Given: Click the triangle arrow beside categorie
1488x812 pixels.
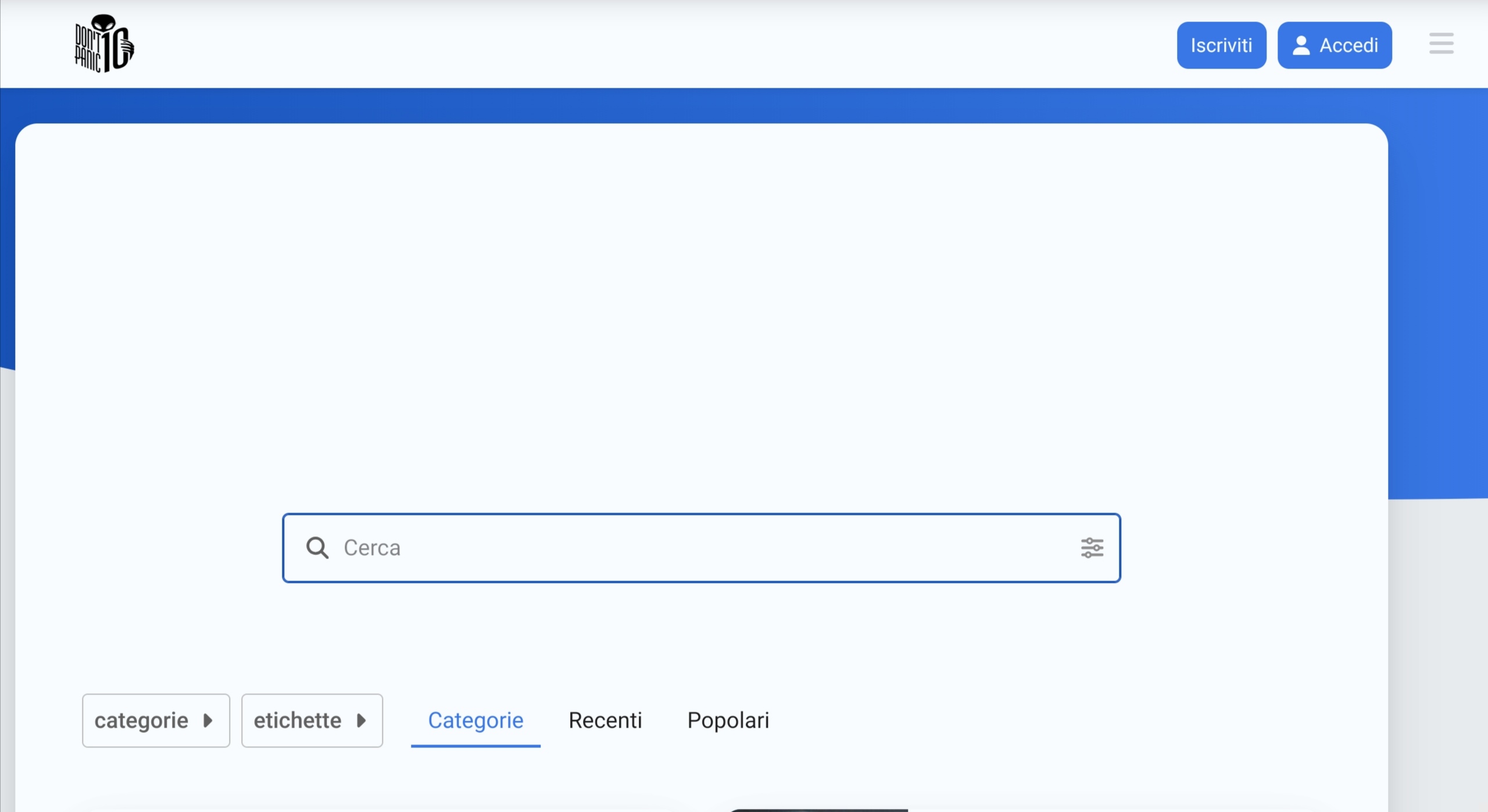Looking at the screenshot, I should tap(208, 720).
